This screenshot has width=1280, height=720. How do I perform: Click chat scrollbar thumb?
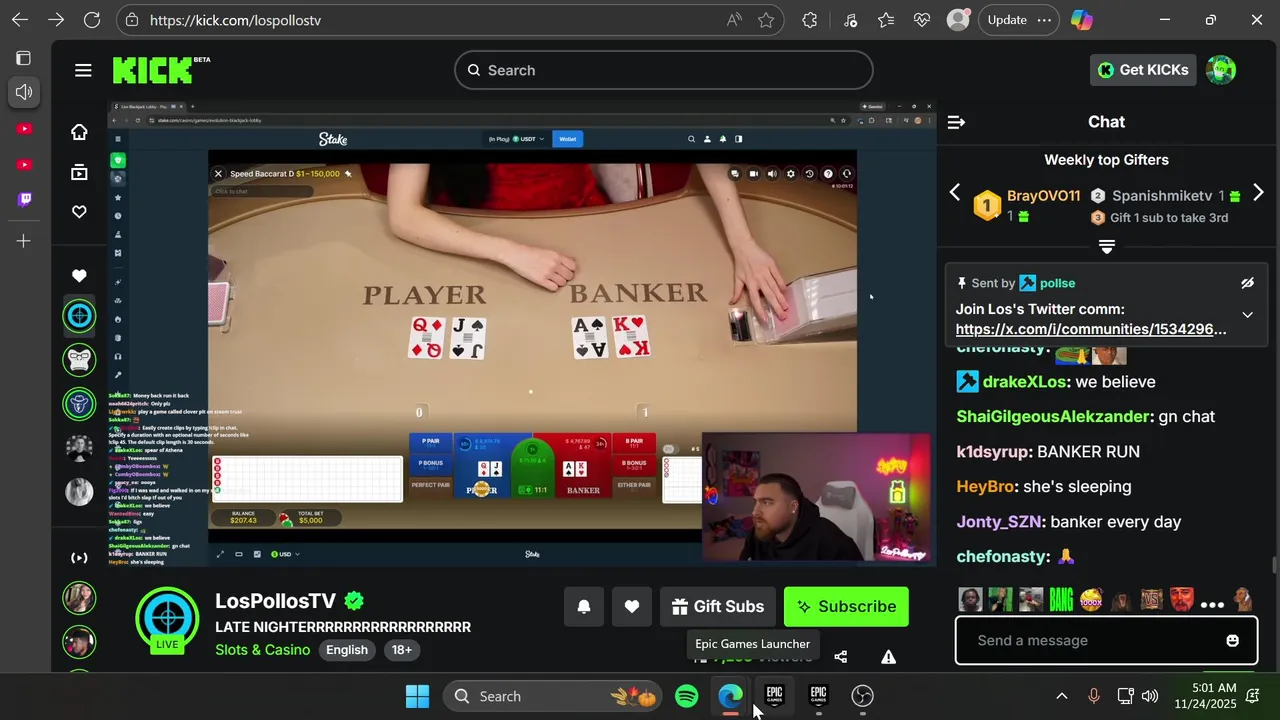pos(1273,565)
